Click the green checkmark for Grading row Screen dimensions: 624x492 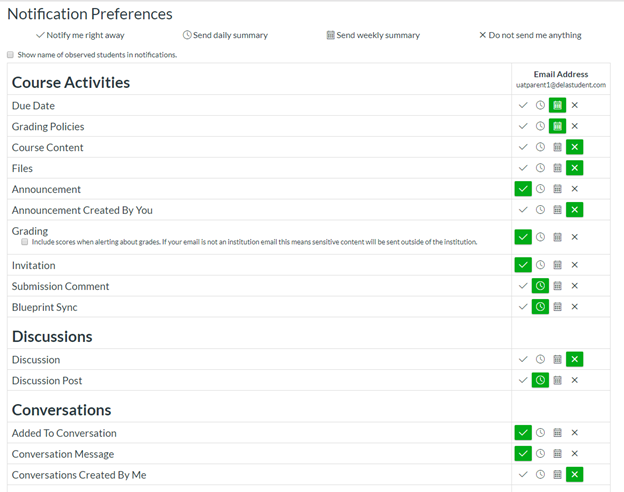tap(523, 237)
